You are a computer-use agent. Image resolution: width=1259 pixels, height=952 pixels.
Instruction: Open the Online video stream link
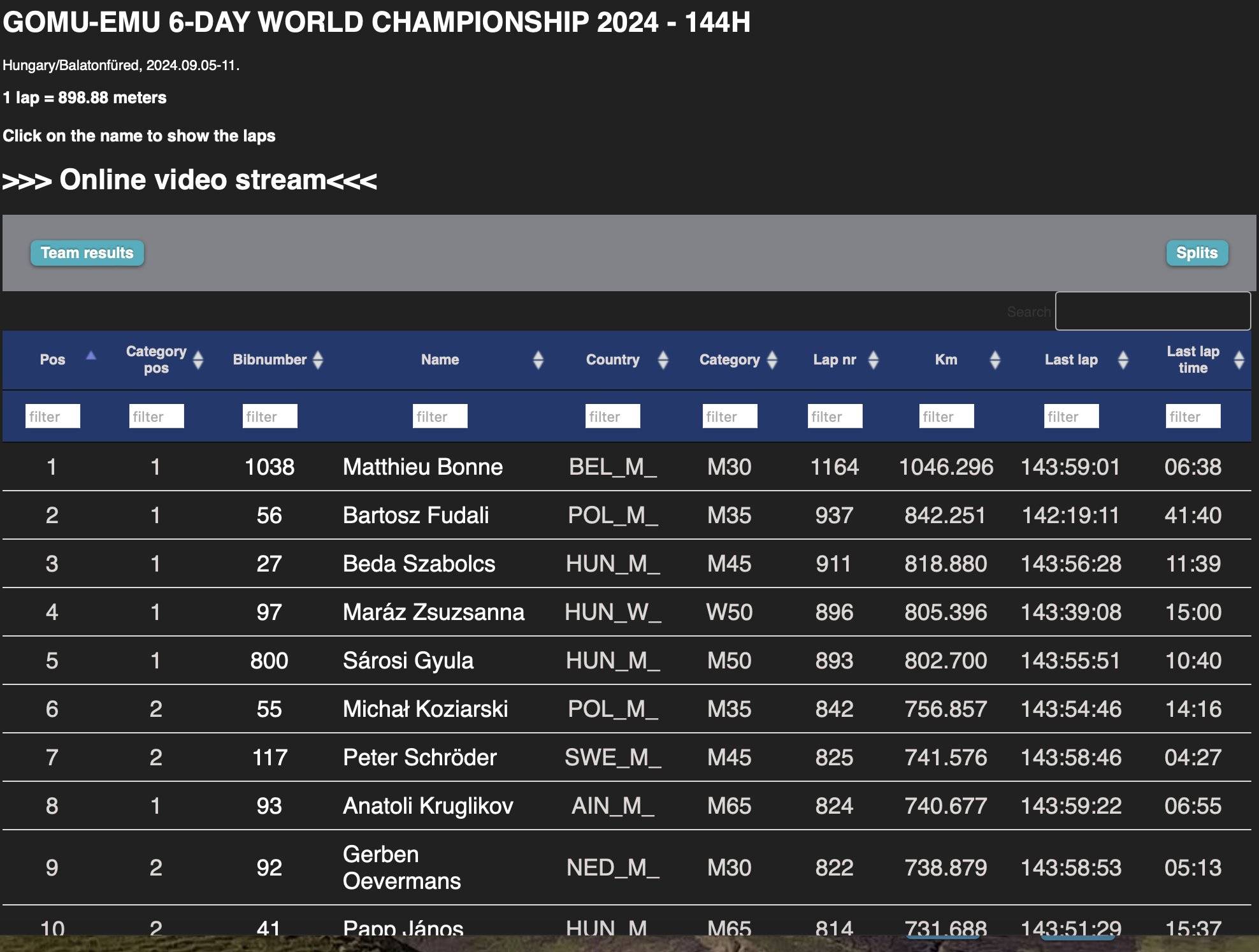(190, 180)
